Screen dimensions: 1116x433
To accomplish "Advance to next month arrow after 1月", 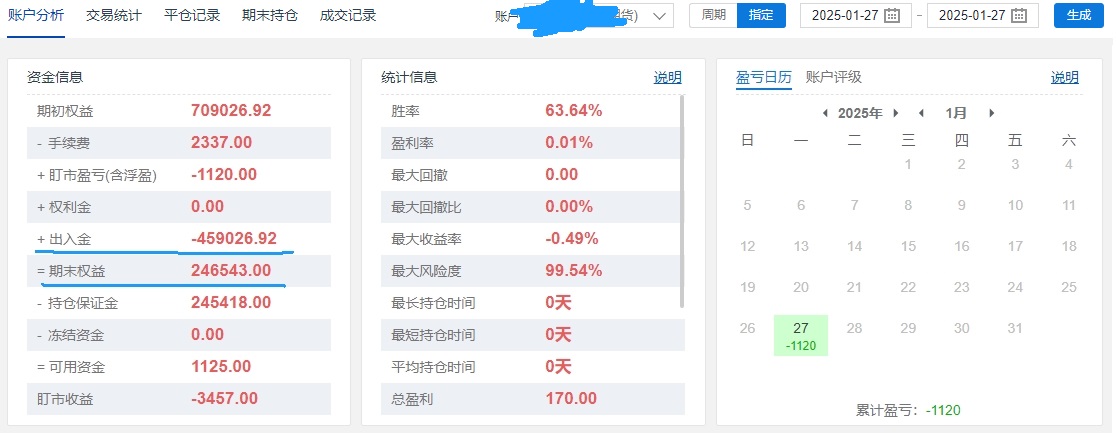I will [991, 113].
